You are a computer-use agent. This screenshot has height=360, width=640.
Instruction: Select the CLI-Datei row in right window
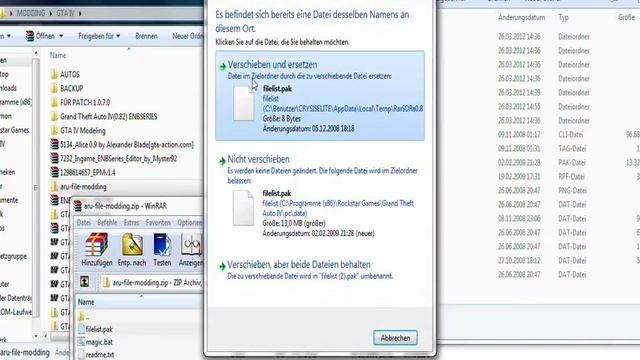coord(568,135)
